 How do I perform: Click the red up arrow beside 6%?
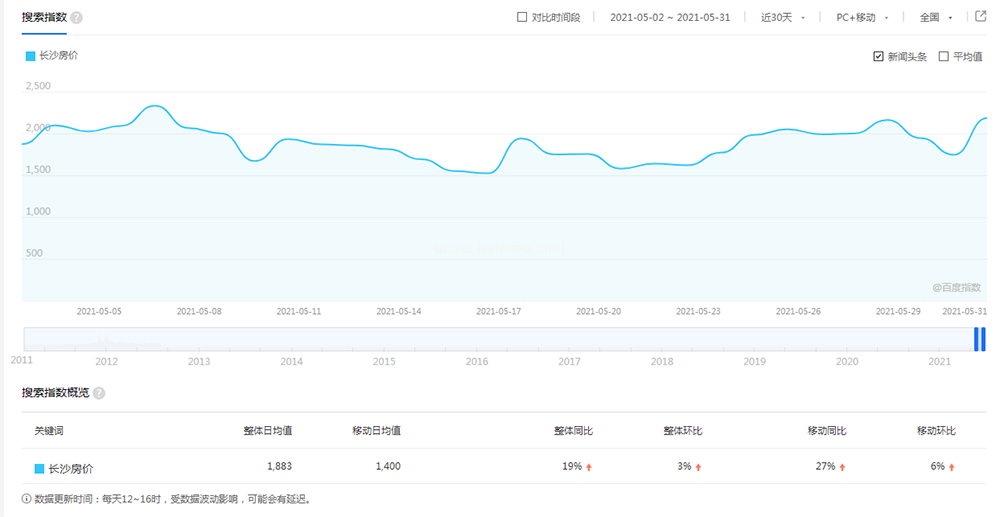(953, 467)
